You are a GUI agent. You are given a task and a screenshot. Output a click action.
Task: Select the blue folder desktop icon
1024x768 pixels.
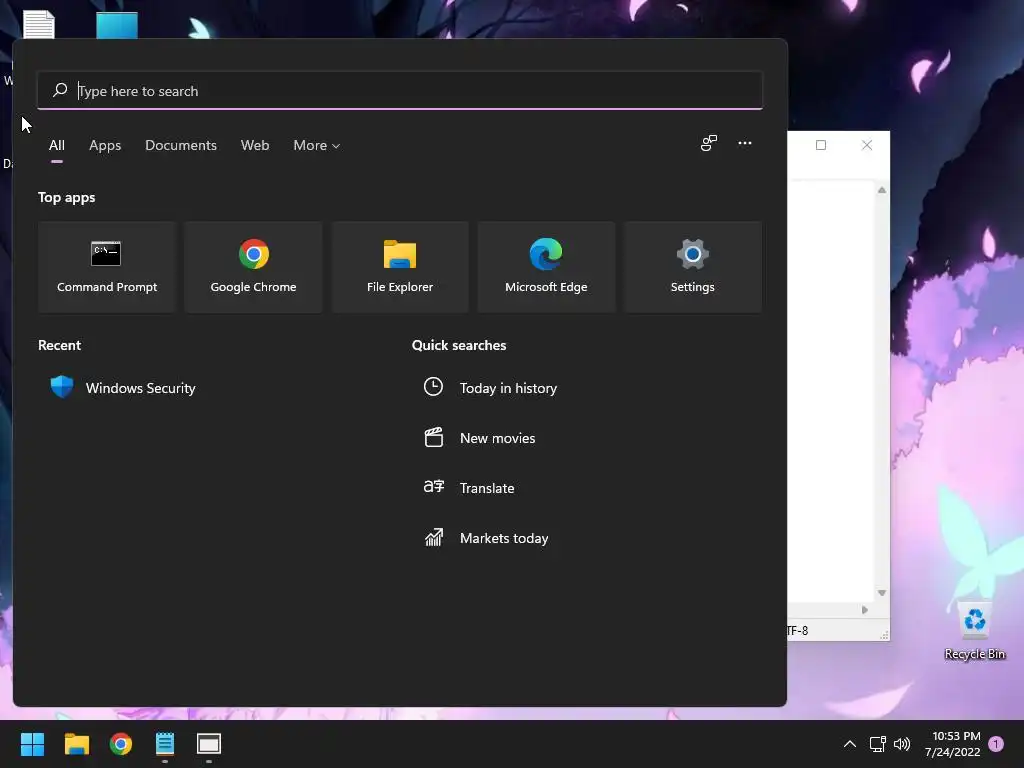click(x=117, y=25)
